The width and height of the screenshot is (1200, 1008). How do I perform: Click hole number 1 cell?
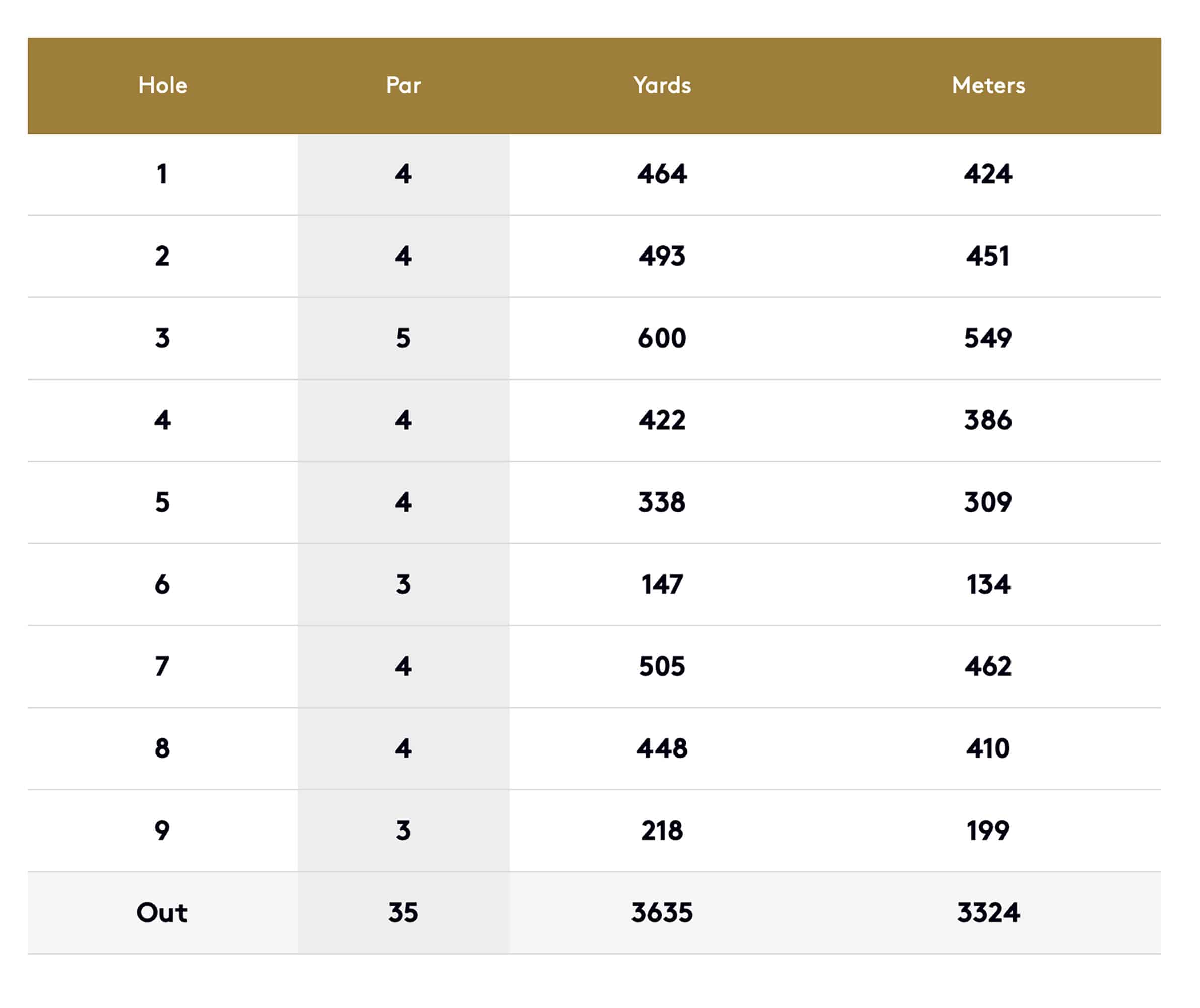coord(162,174)
